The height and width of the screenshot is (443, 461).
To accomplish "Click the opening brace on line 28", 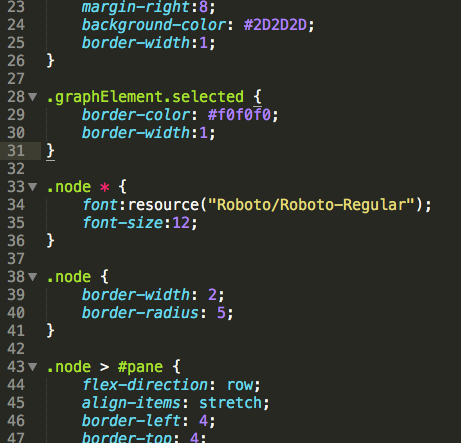I will (x=257, y=97).
